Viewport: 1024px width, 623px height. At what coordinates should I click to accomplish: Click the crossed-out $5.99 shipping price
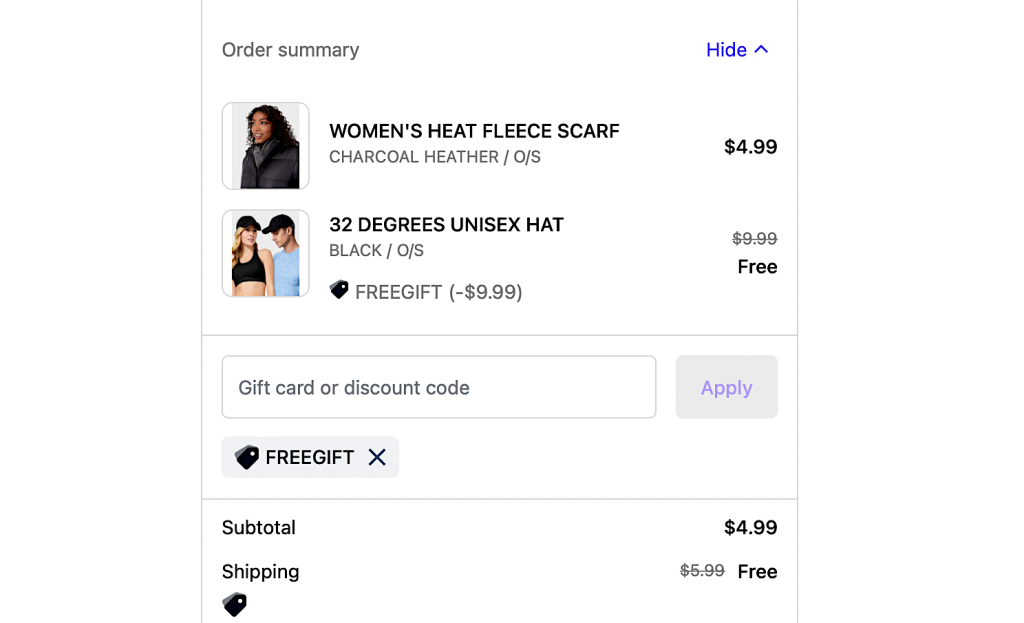pos(702,571)
